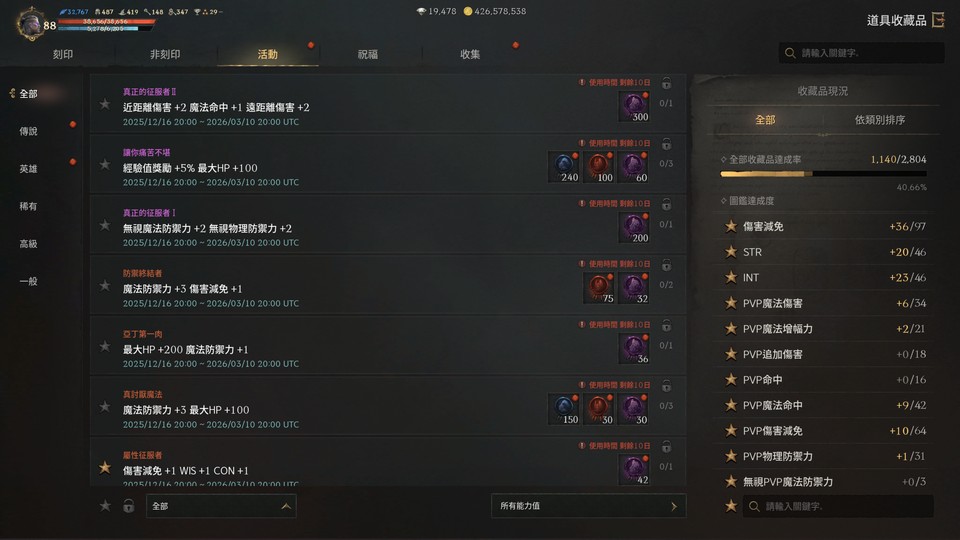Click the exit icon beside 道具收藏品
This screenshot has height=540, width=960.
(938, 20)
